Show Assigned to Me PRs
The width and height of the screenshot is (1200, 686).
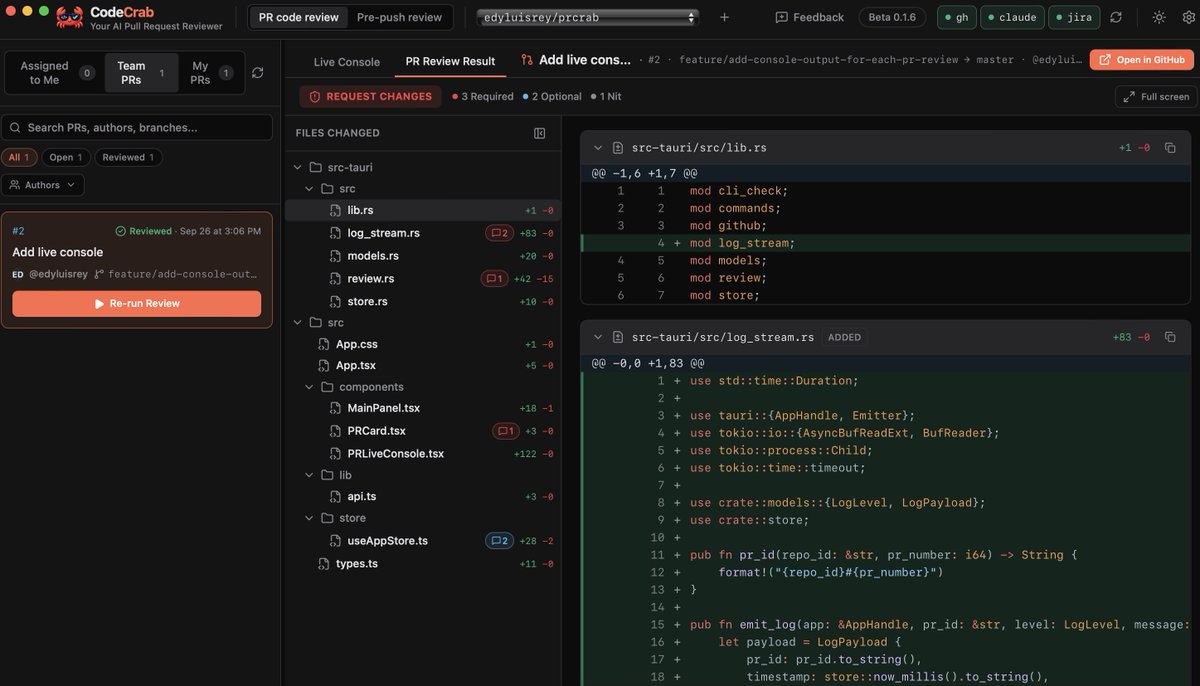coord(56,73)
